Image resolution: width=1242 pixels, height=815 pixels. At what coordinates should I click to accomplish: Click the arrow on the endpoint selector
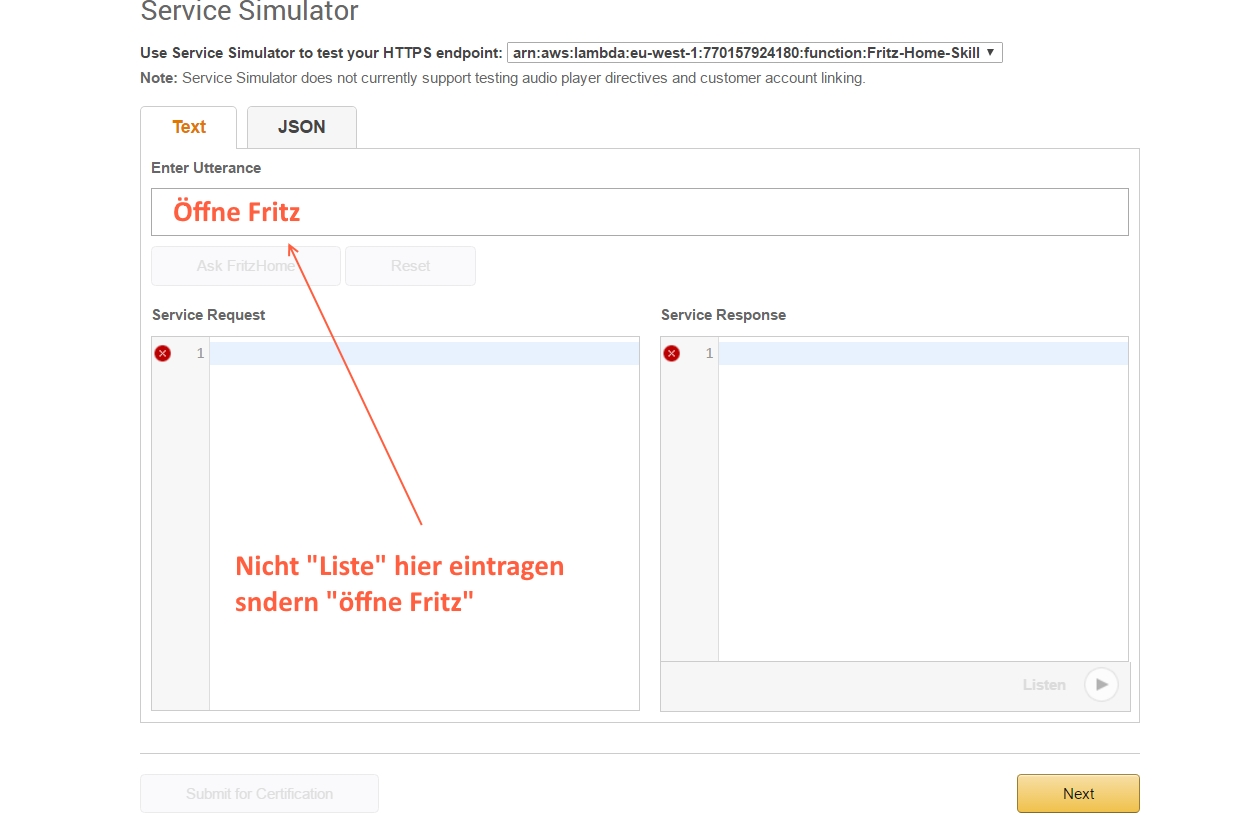point(990,53)
